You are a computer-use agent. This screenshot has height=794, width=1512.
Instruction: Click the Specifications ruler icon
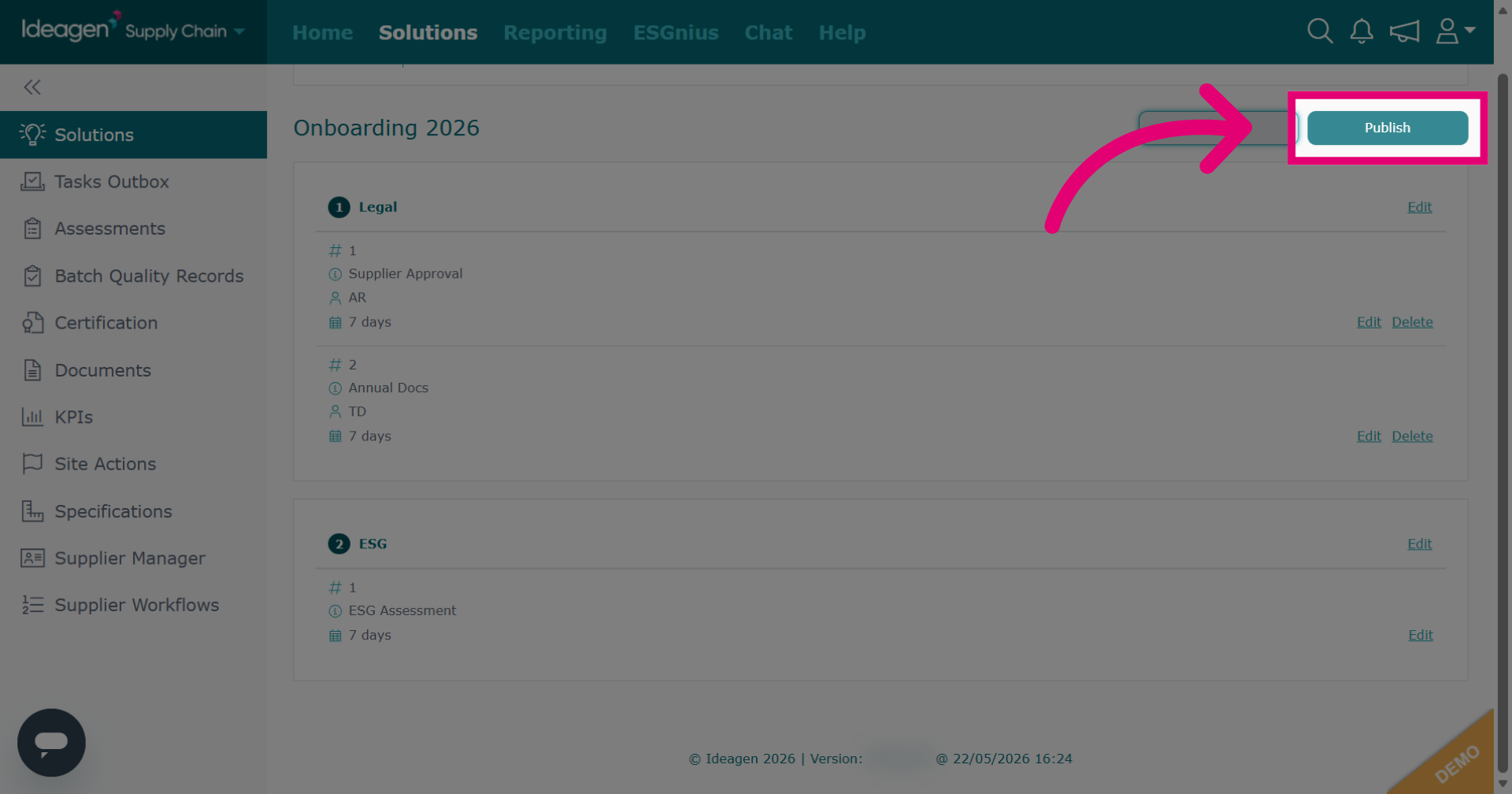[32, 511]
